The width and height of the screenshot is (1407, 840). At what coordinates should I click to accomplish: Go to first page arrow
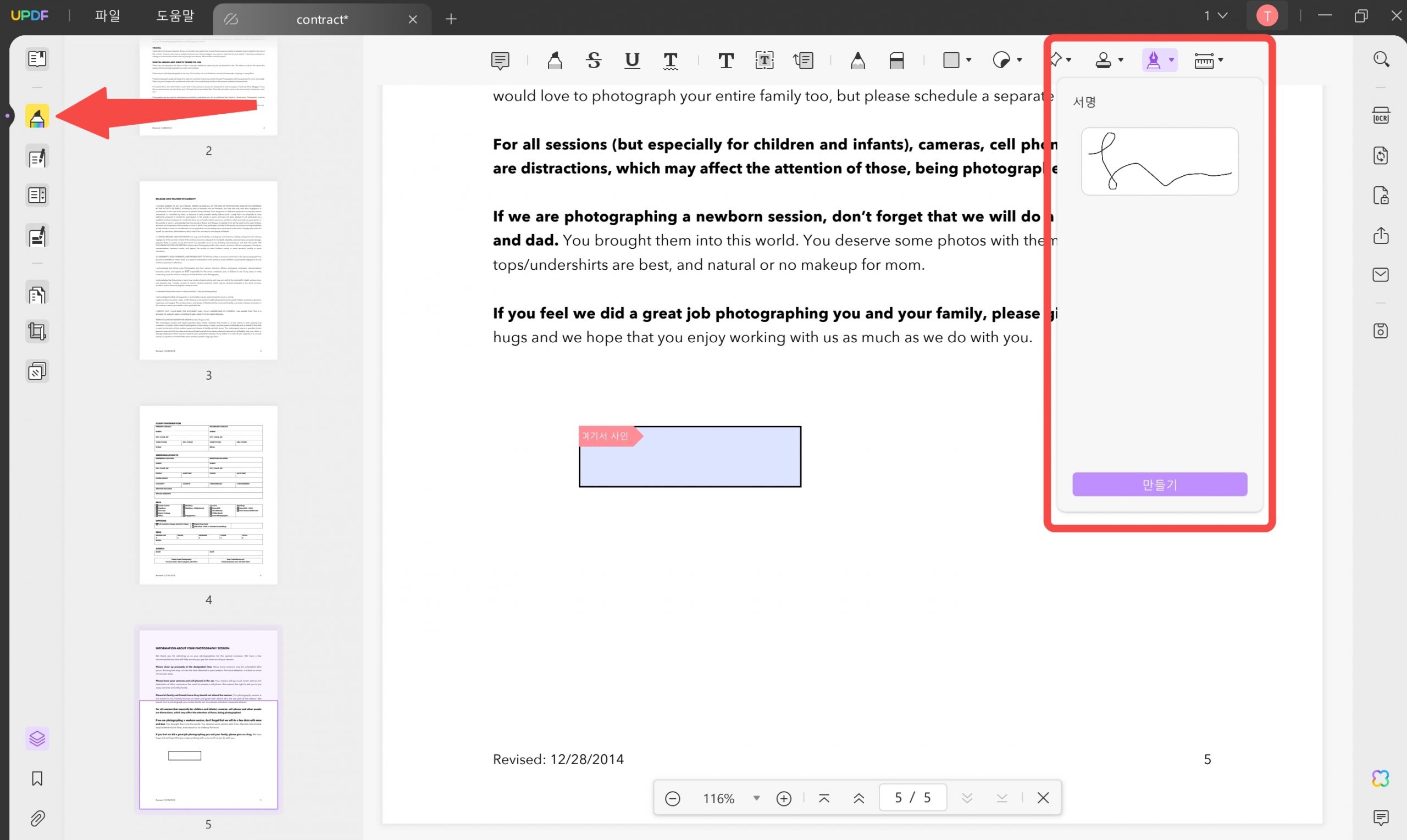(824, 798)
